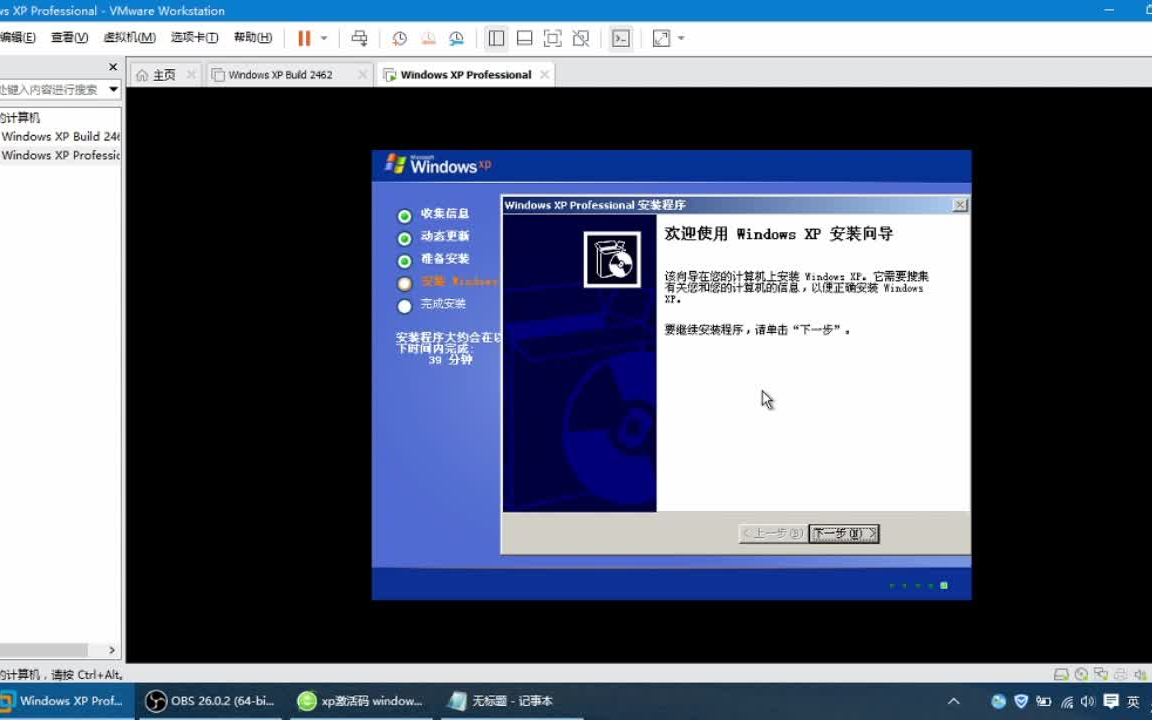Switch to Unity mode icon
This screenshot has height=720, width=1152.
pos(581,38)
